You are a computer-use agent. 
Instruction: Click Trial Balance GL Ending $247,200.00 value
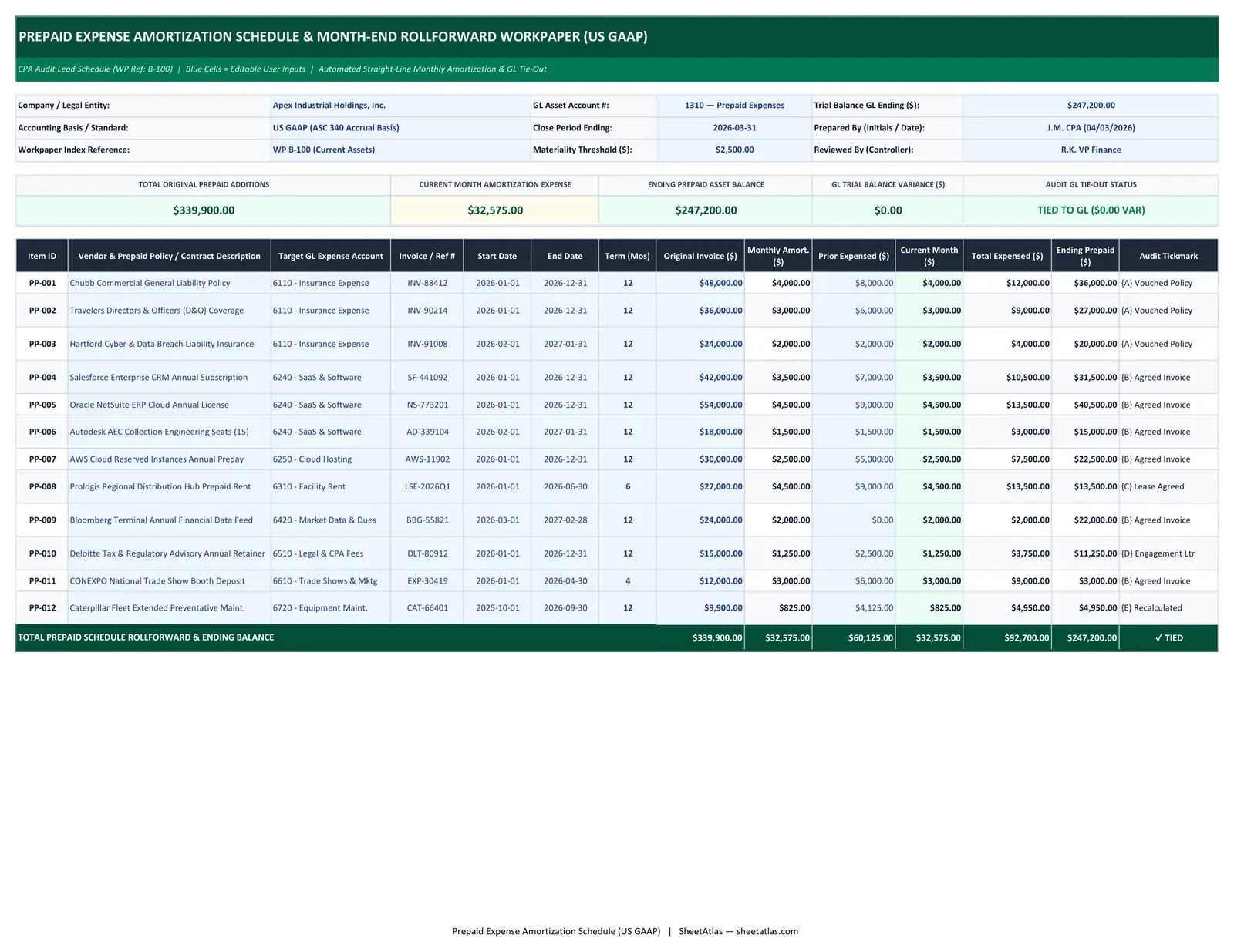coord(1091,106)
